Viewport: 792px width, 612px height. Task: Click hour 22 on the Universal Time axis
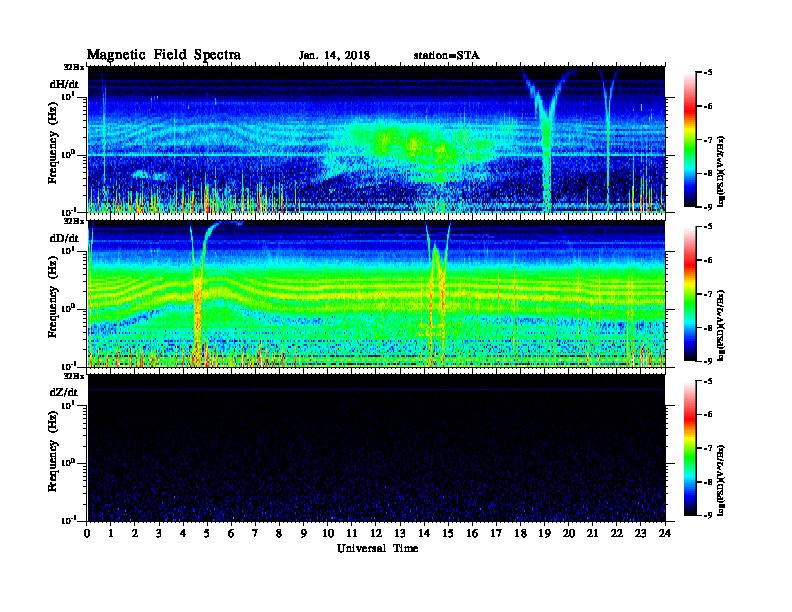coord(617,534)
